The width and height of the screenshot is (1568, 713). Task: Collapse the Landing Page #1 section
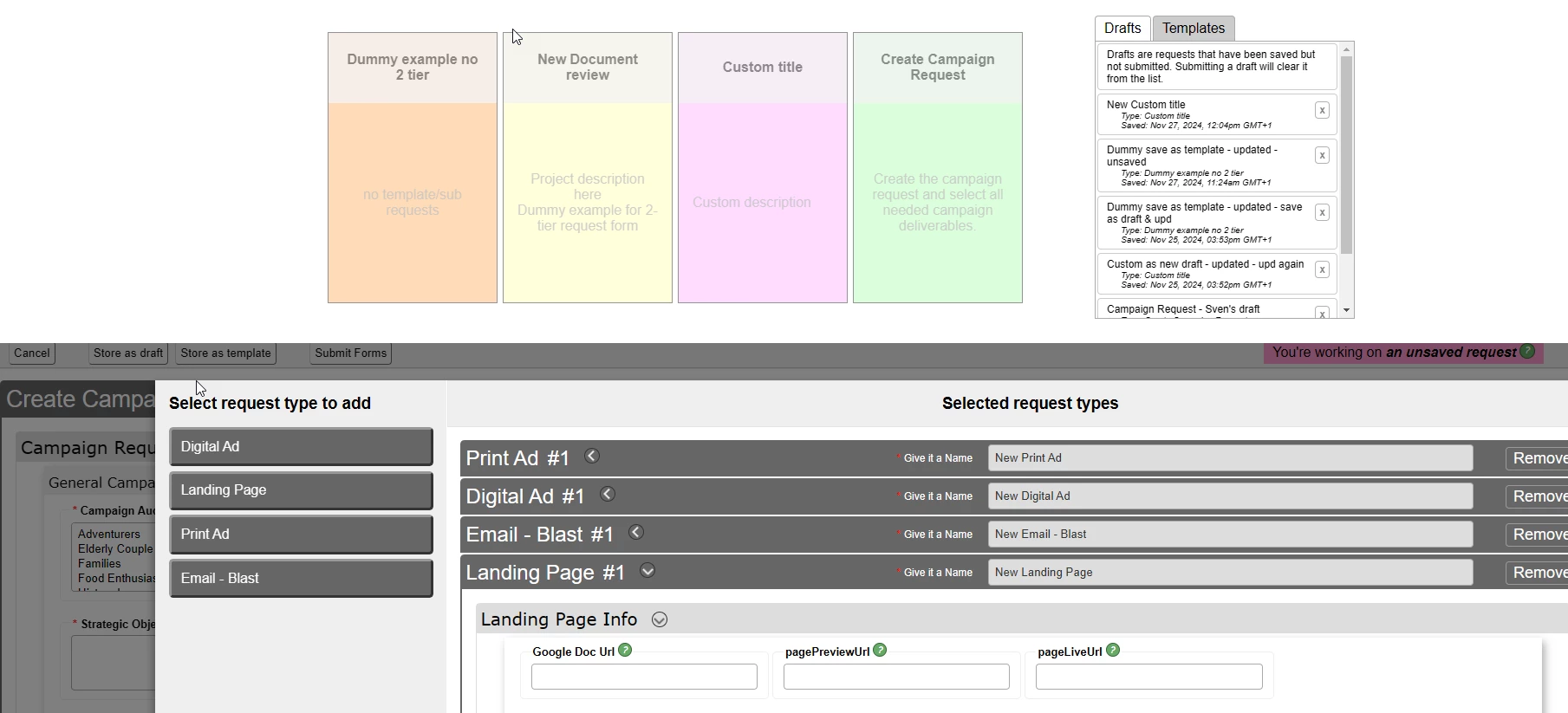(x=647, y=570)
